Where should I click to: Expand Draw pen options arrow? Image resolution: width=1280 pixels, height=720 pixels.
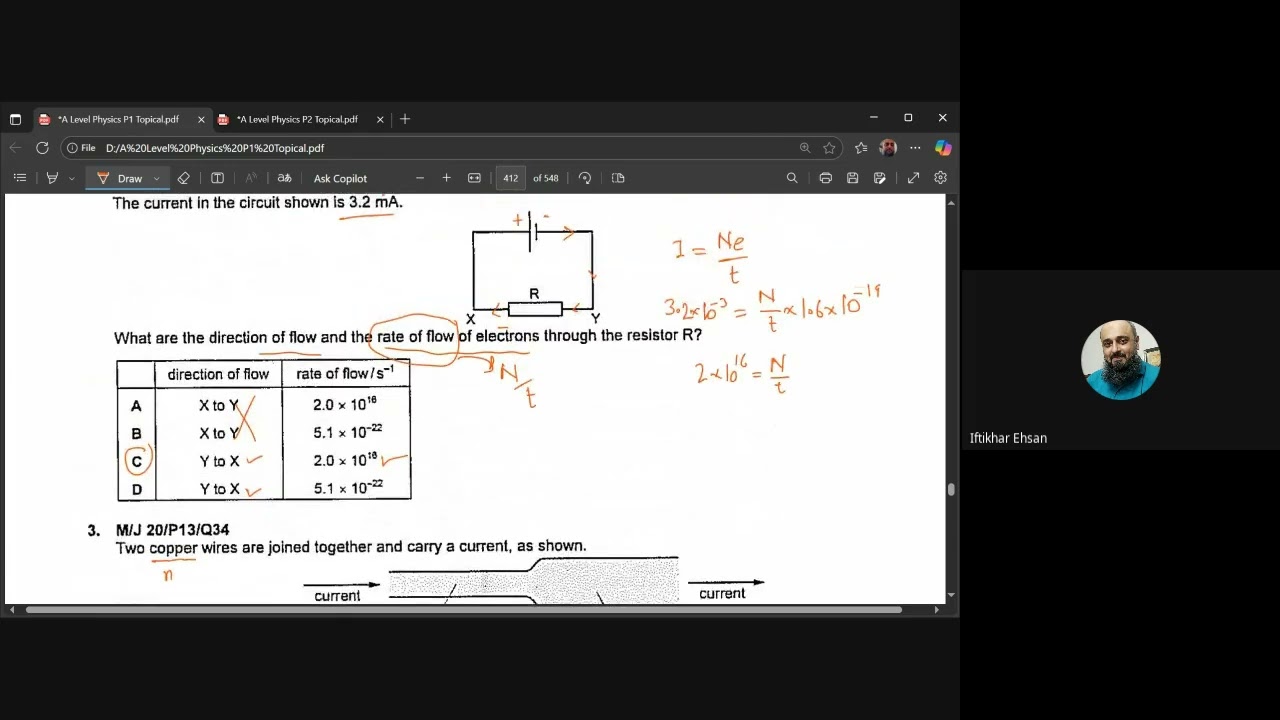(156, 179)
